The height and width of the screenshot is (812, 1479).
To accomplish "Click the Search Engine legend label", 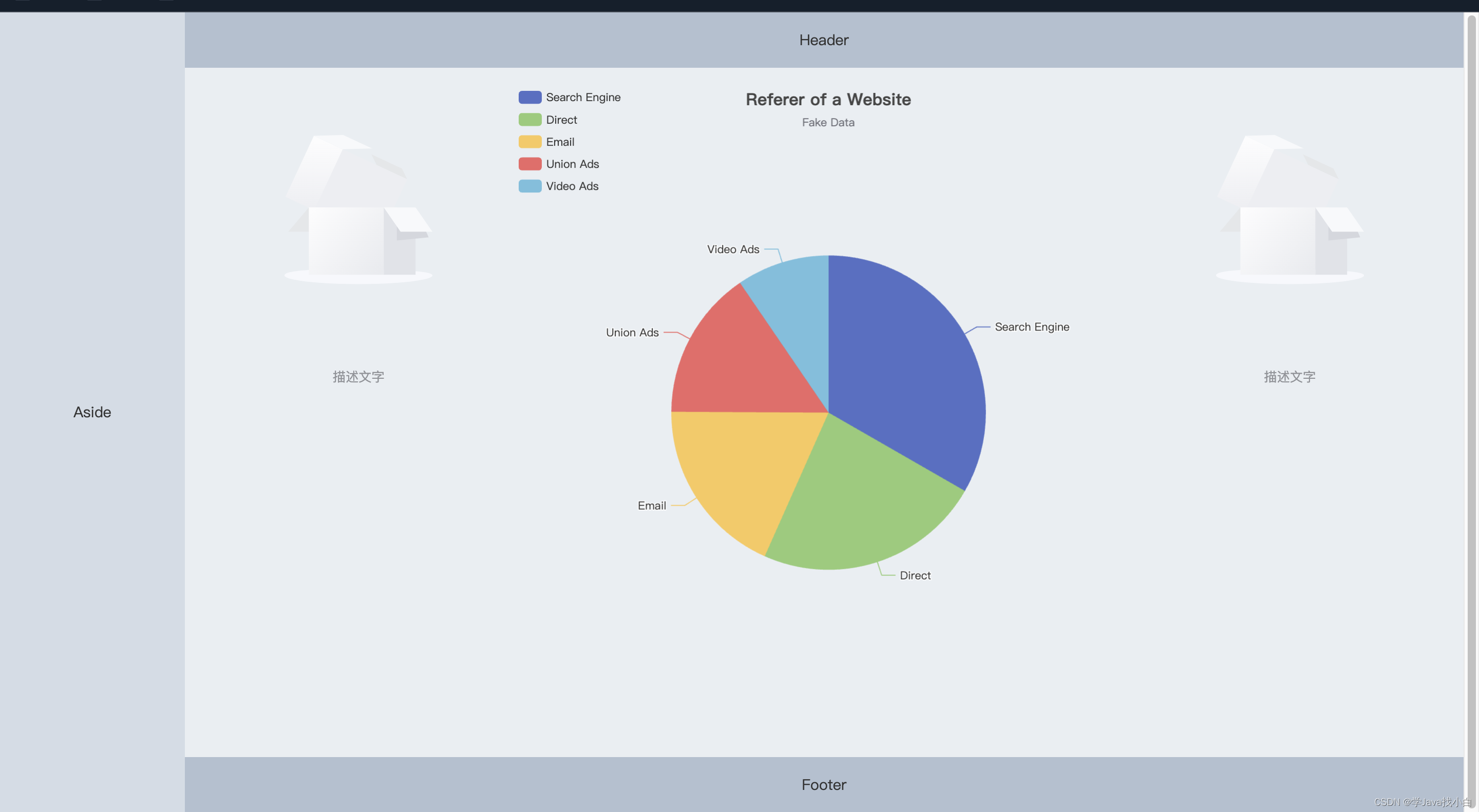I will pos(583,97).
